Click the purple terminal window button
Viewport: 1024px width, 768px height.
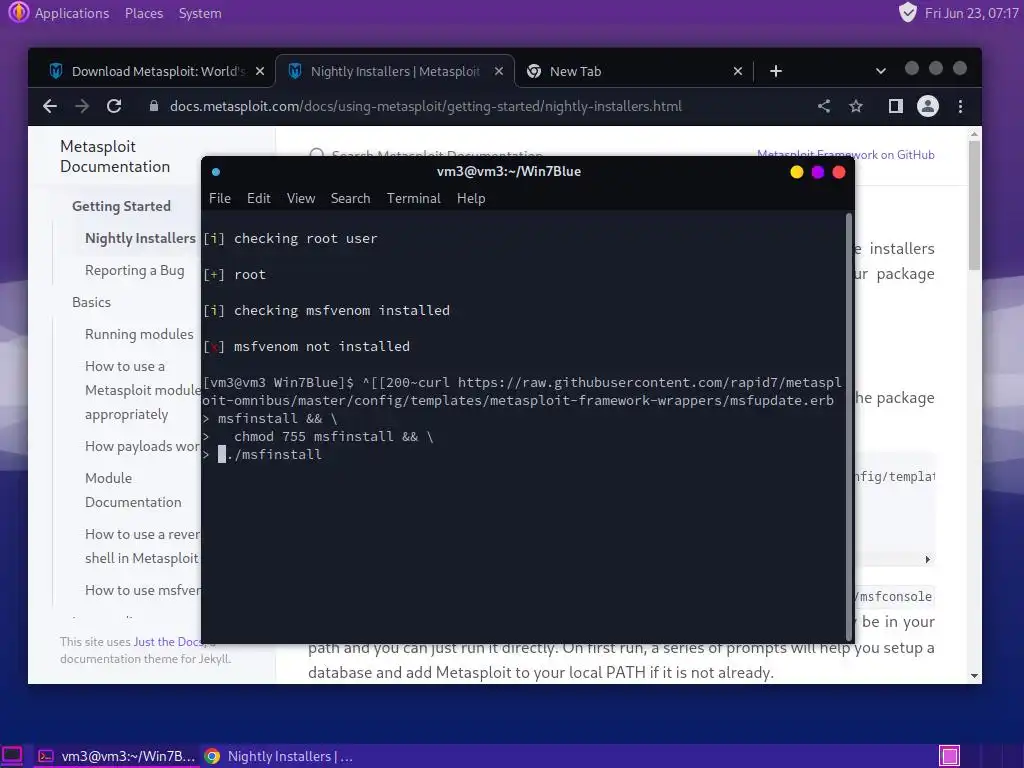coord(818,172)
